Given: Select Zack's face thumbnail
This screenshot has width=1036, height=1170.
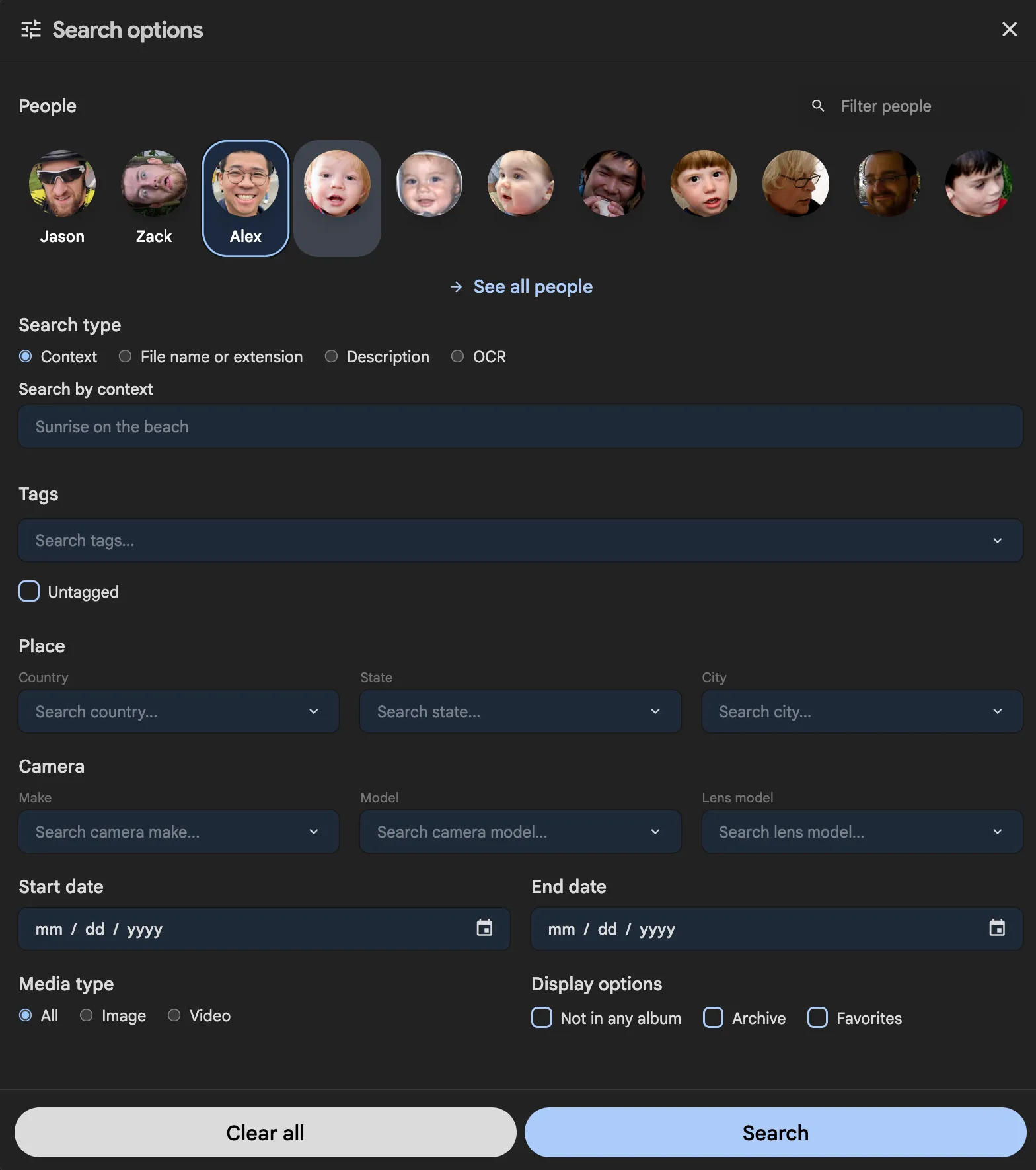Looking at the screenshot, I should [x=154, y=184].
